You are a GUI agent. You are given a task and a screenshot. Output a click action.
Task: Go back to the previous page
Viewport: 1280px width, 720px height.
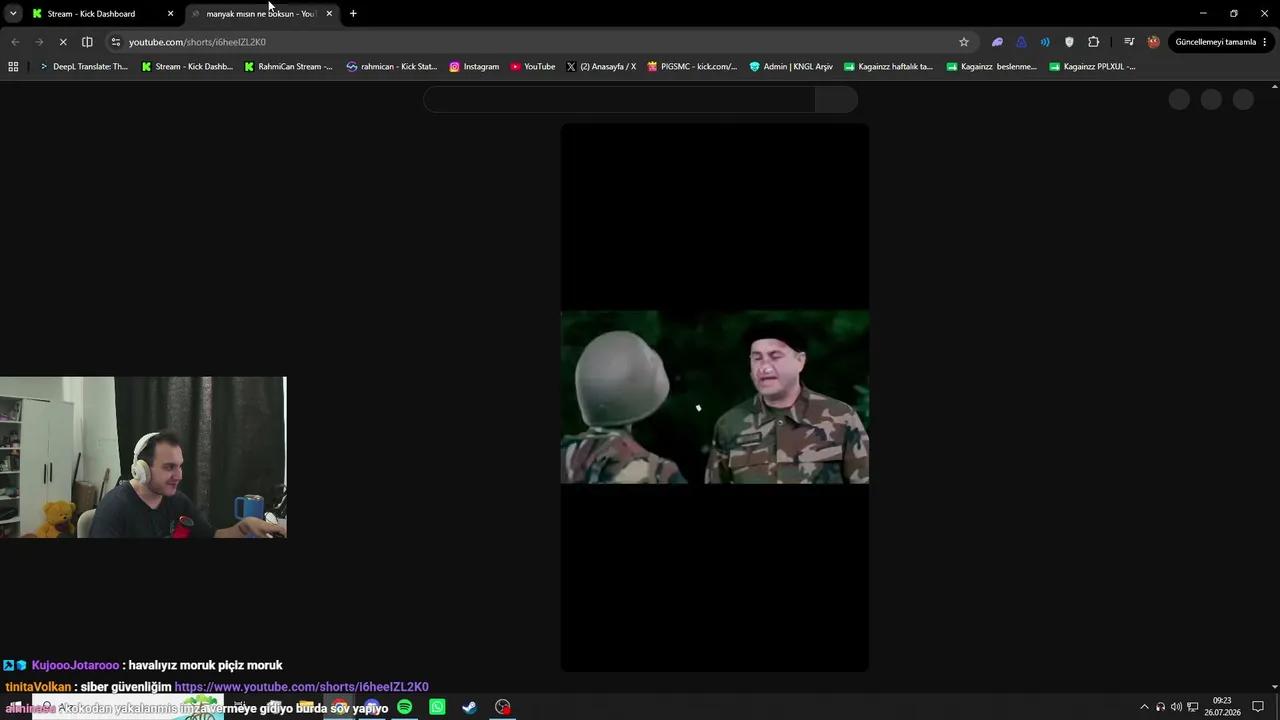(x=15, y=42)
